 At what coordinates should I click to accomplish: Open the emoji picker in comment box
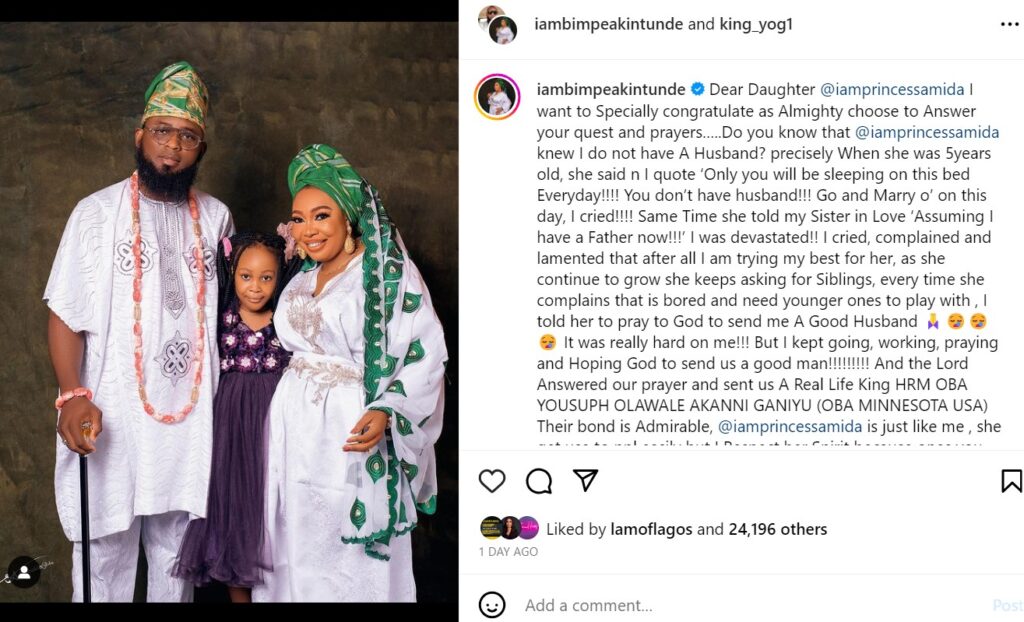pos(492,605)
